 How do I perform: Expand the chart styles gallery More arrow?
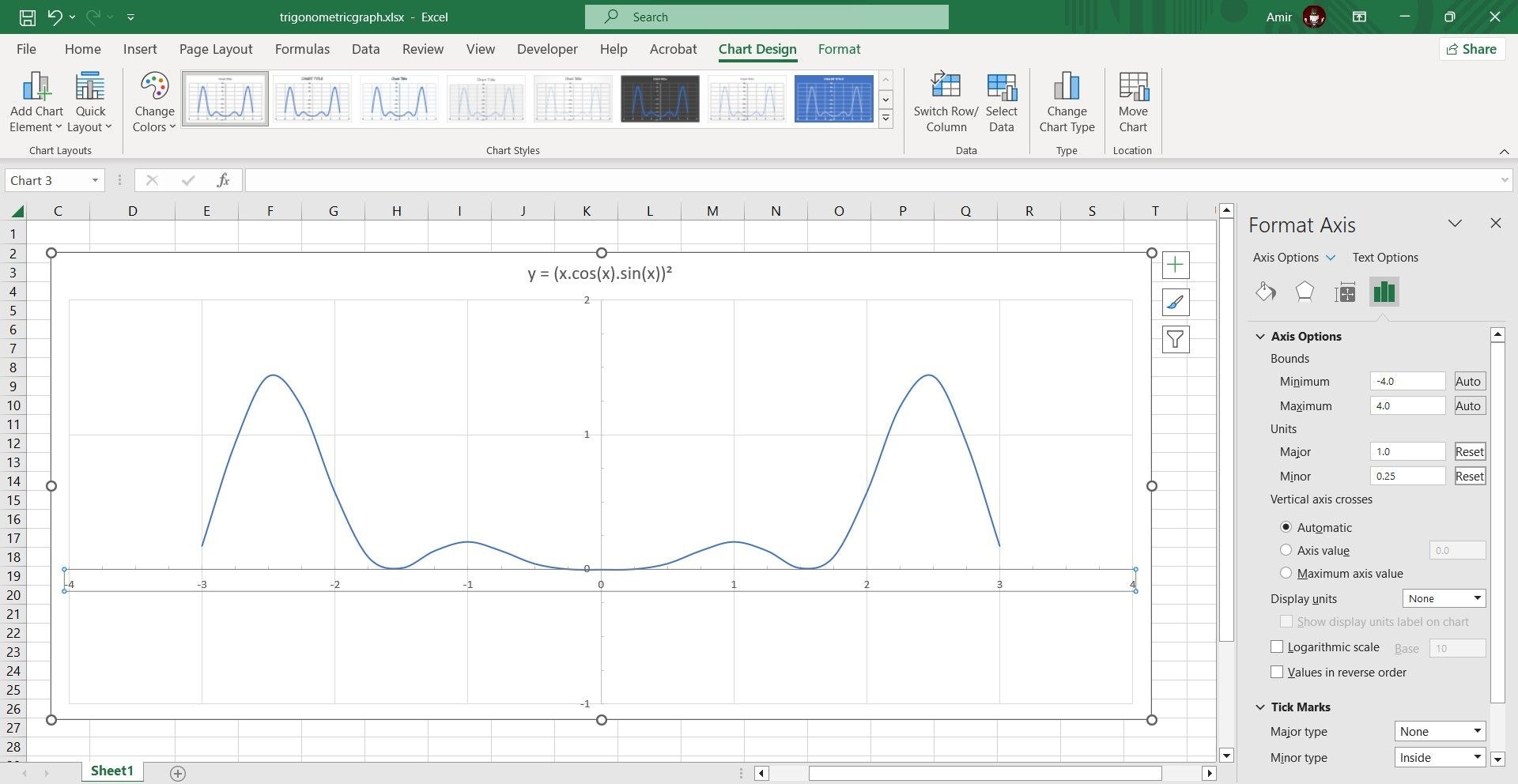(x=886, y=119)
